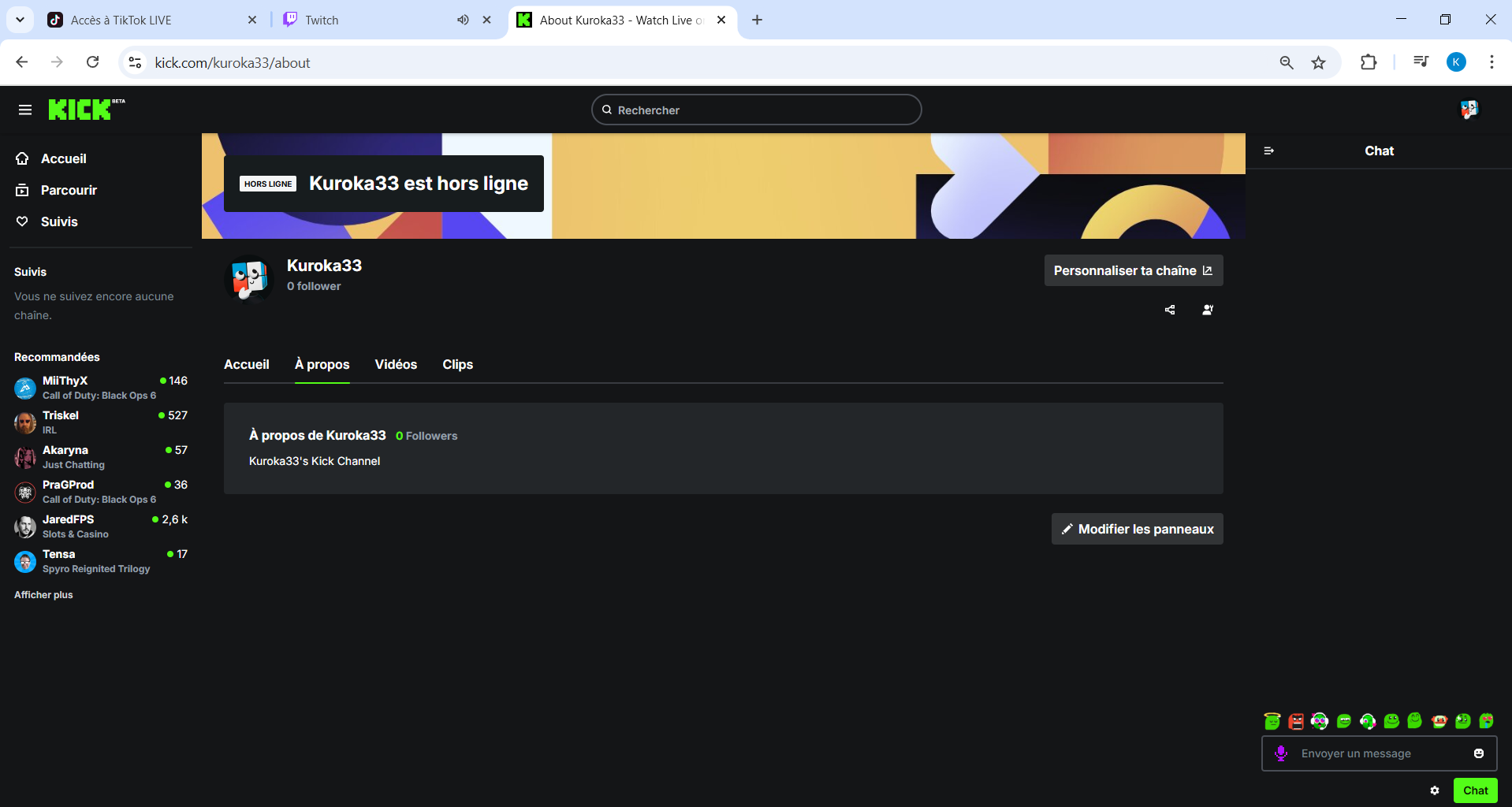Screen dimensions: 1512x807
Task: Focus the Rechercher search field
Action: (757, 110)
